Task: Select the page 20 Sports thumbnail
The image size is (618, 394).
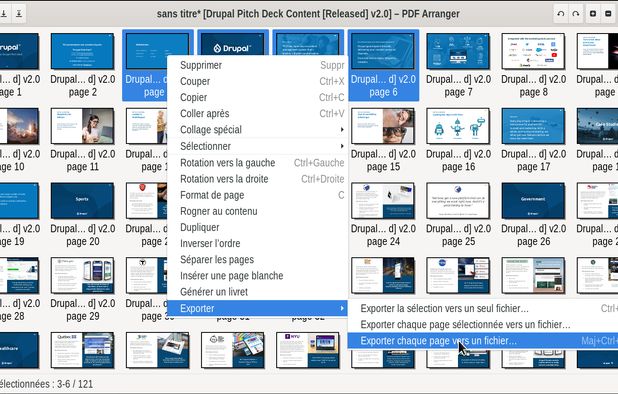Action: click(x=82, y=201)
